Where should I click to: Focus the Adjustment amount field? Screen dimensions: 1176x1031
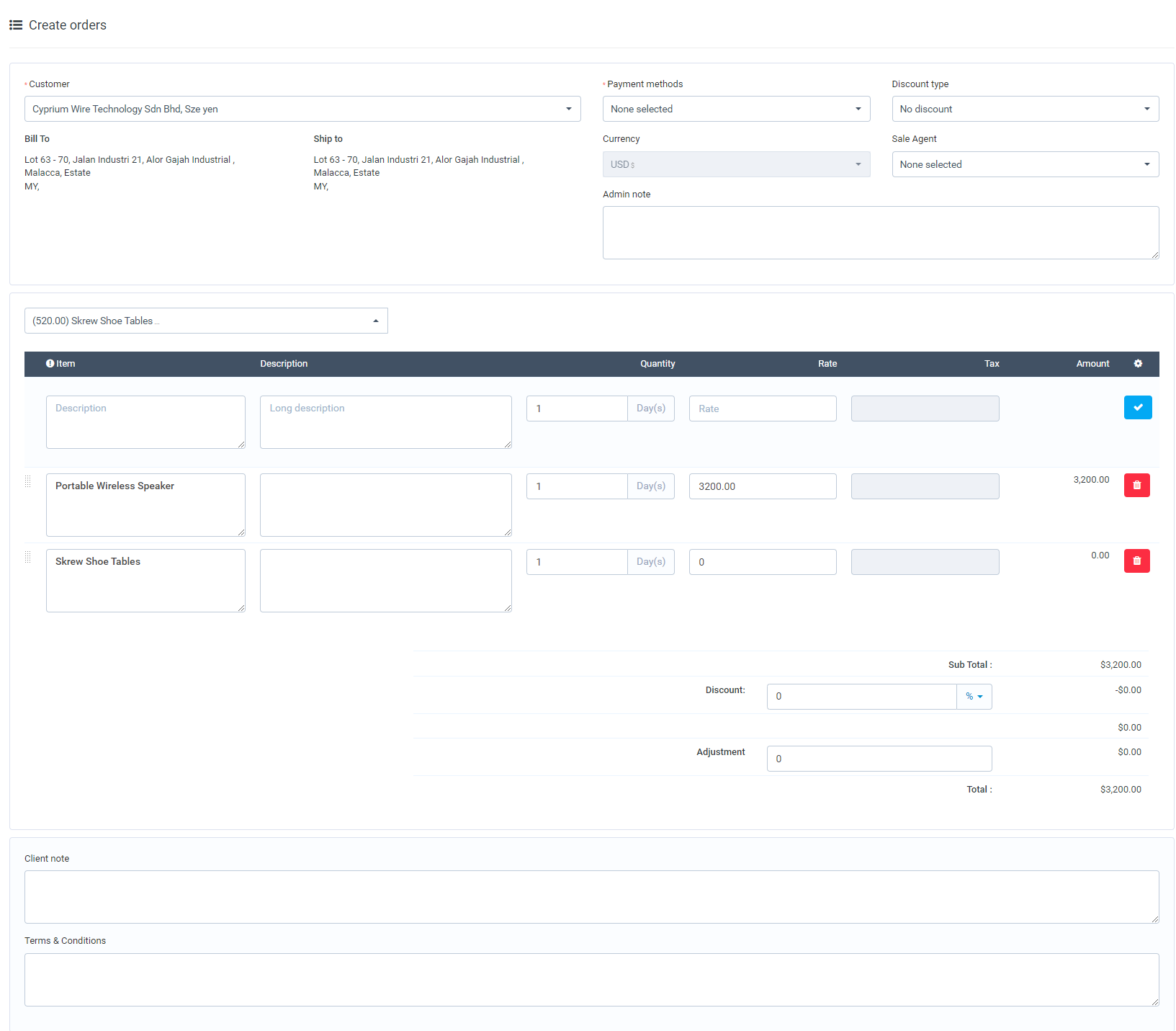click(x=879, y=758)
